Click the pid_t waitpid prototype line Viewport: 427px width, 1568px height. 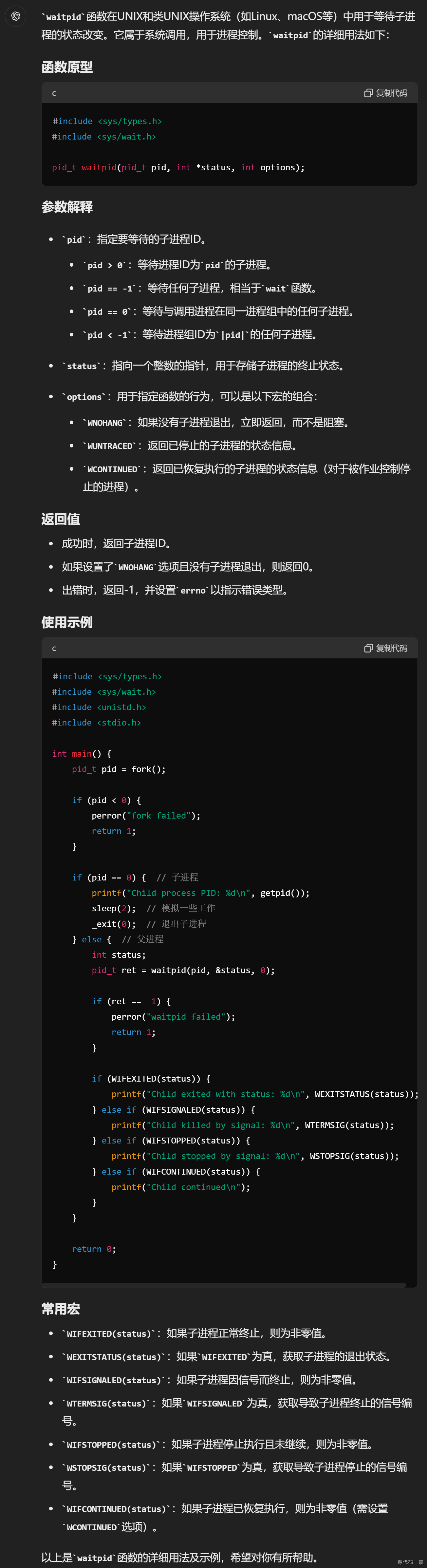point(178,167)
